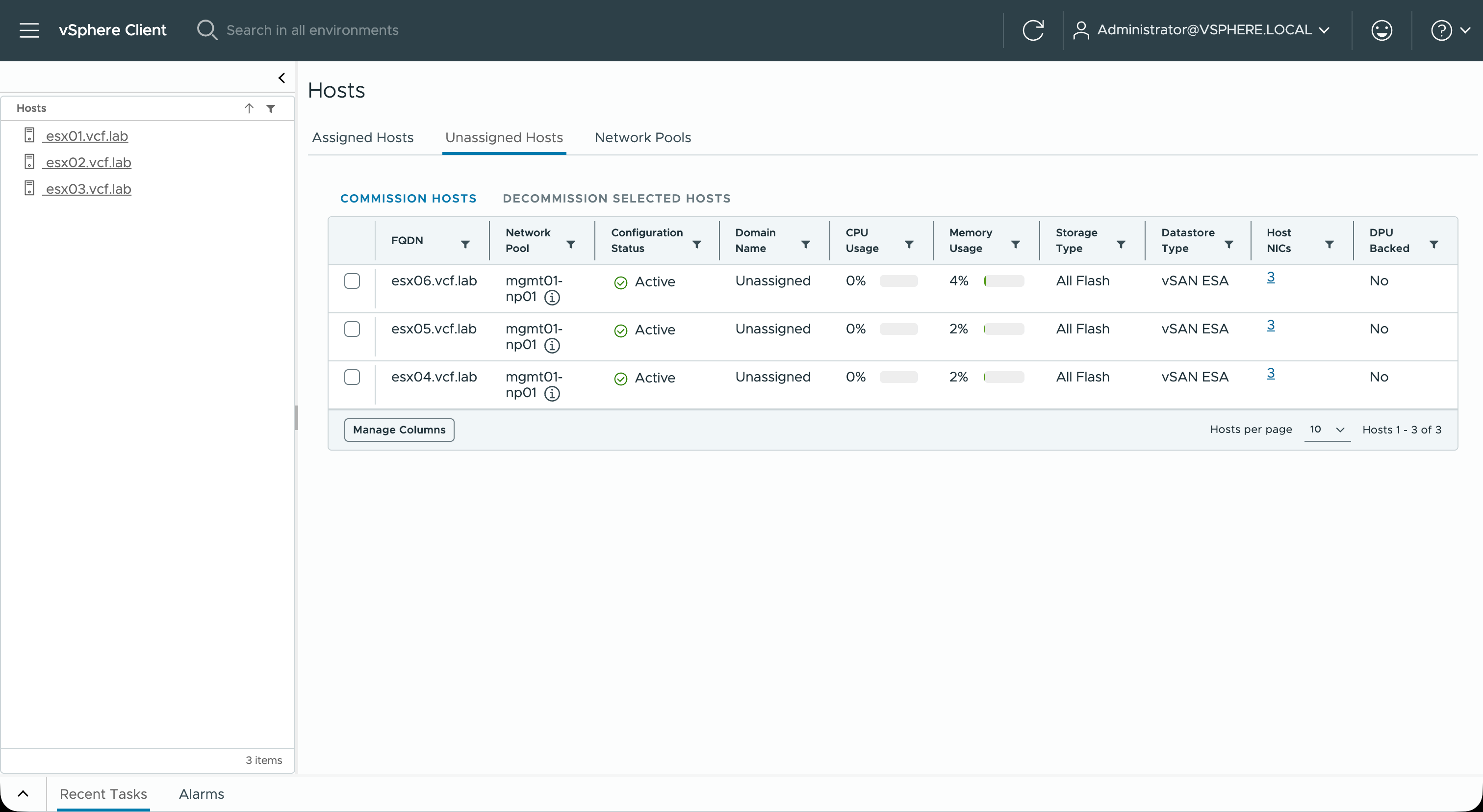Click the esx06 memory usage bar
This screenshot has width=1483, height=812.
[x=1004, y=281]
